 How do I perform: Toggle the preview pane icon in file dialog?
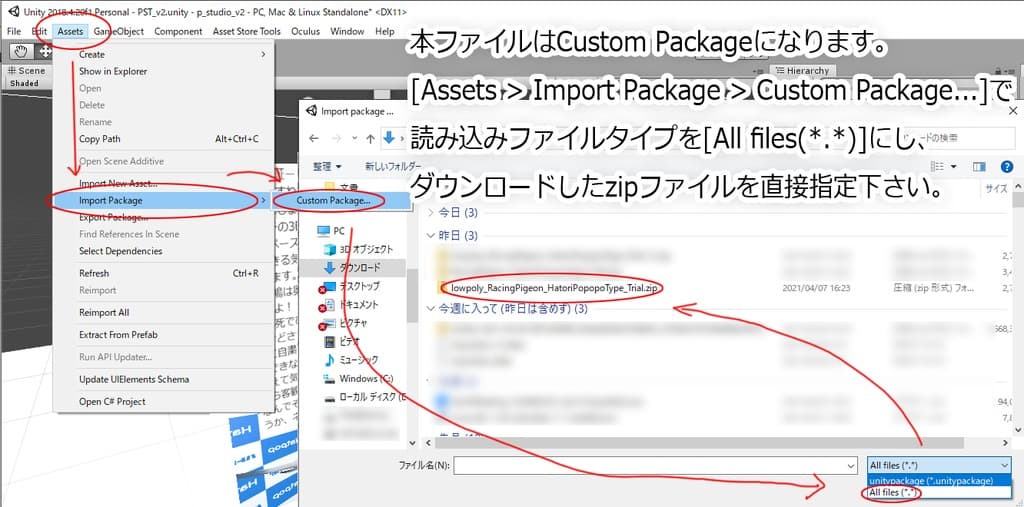pos(978,167)
